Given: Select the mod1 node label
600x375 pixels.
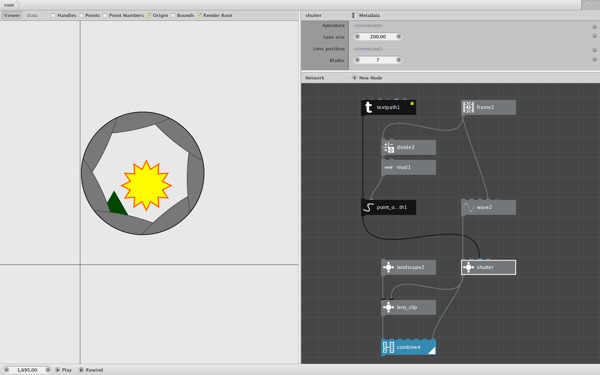Looking at the screenshot, I should [x=403, y=167].
